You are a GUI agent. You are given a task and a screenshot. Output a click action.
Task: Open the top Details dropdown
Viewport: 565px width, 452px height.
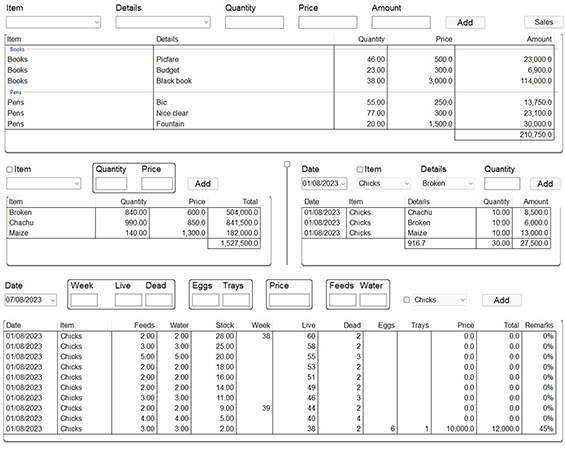point(163,22)
